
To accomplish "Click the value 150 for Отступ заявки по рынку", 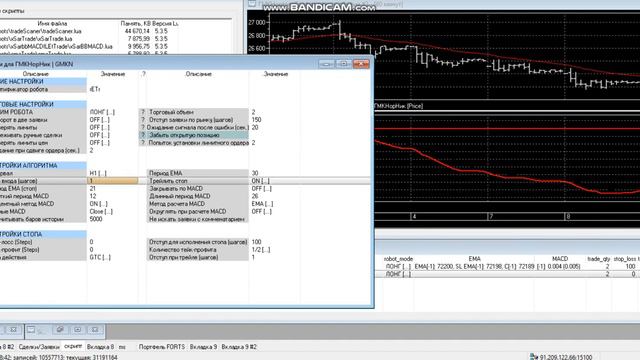I will pyautogui.click(x=256, y=120).
